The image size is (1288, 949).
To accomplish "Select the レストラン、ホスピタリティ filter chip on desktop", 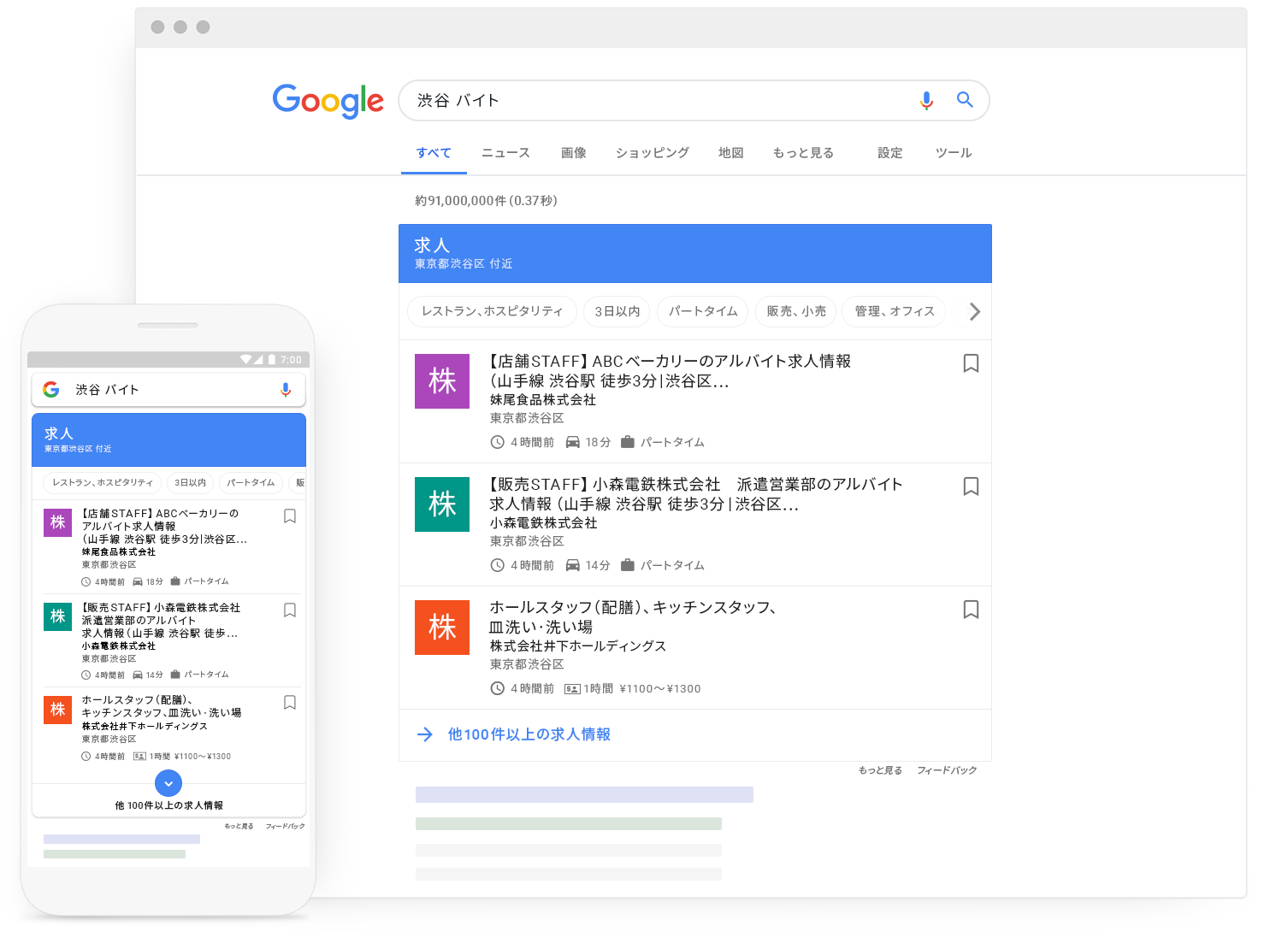I will pos(493,311).
